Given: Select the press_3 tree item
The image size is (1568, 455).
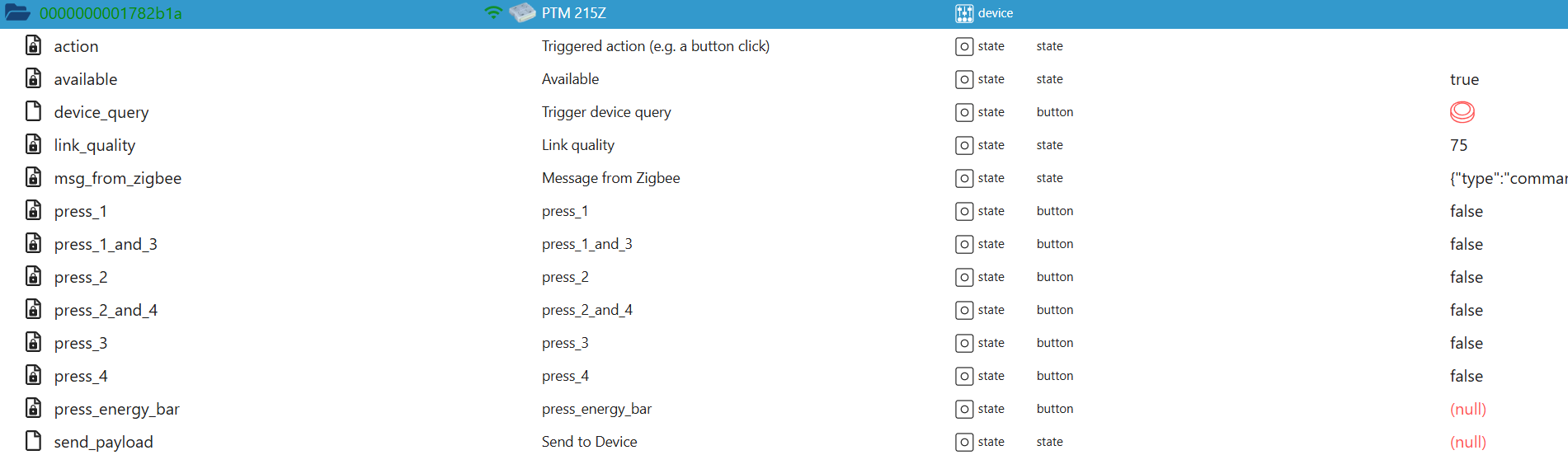Looking at the screenshot, I should [80, 343].
